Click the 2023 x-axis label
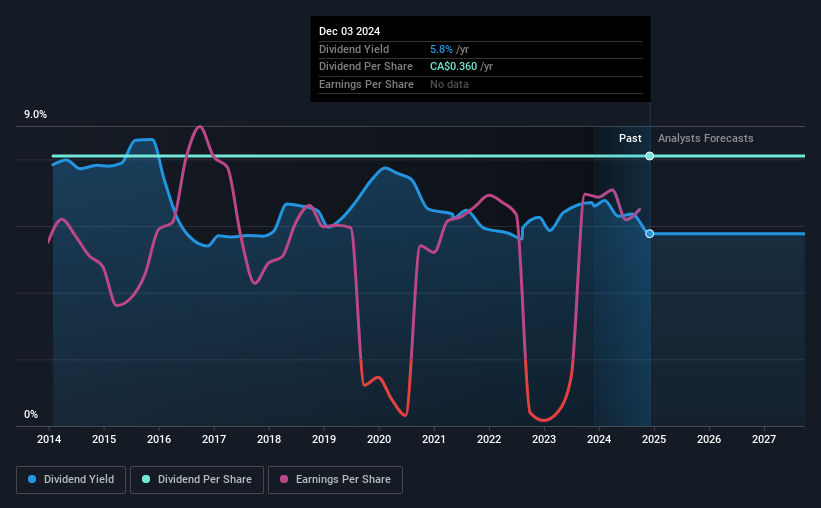Image resolution: width=821 pixels, height=508 pixels. pyautogui.click(x=543, y=439)
